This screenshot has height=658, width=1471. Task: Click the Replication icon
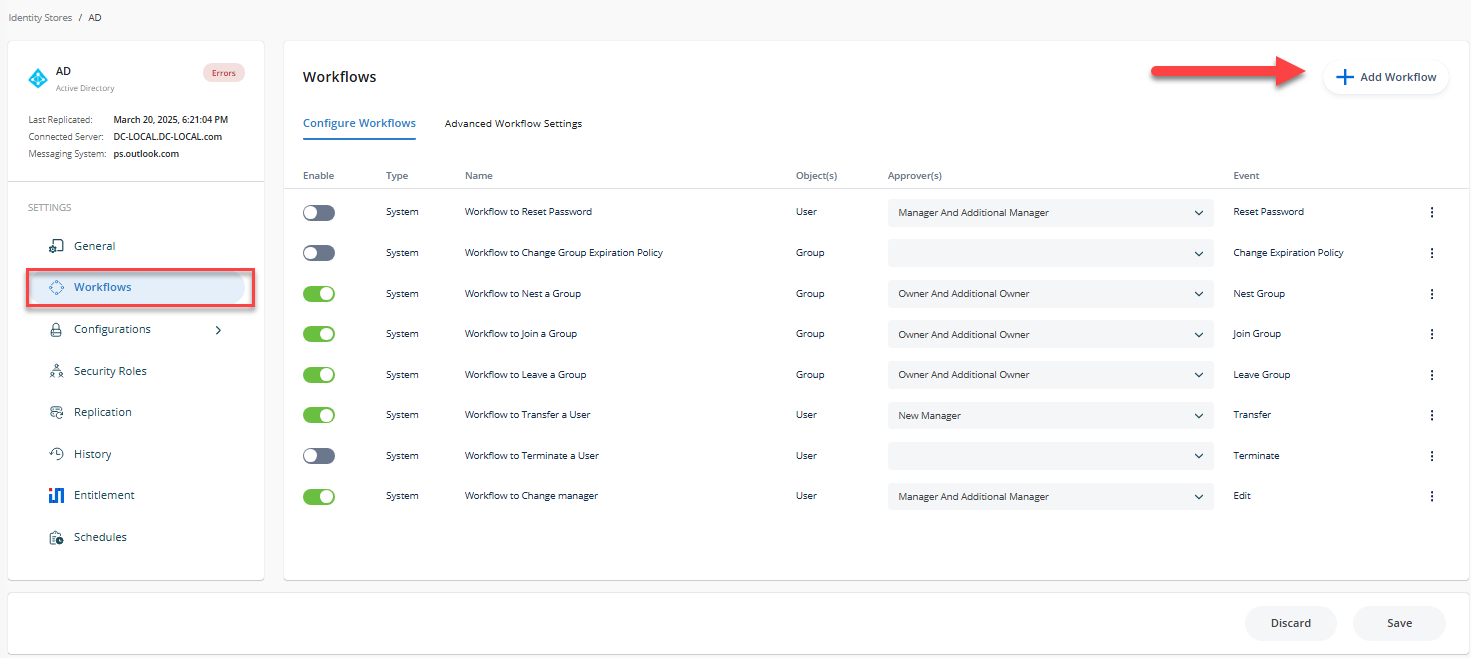click(x=57, y=412)
